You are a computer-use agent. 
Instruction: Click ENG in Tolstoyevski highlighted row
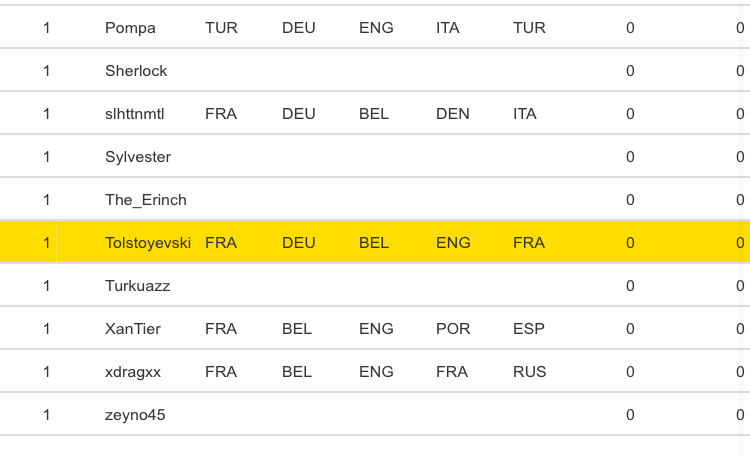pos(453,242)
